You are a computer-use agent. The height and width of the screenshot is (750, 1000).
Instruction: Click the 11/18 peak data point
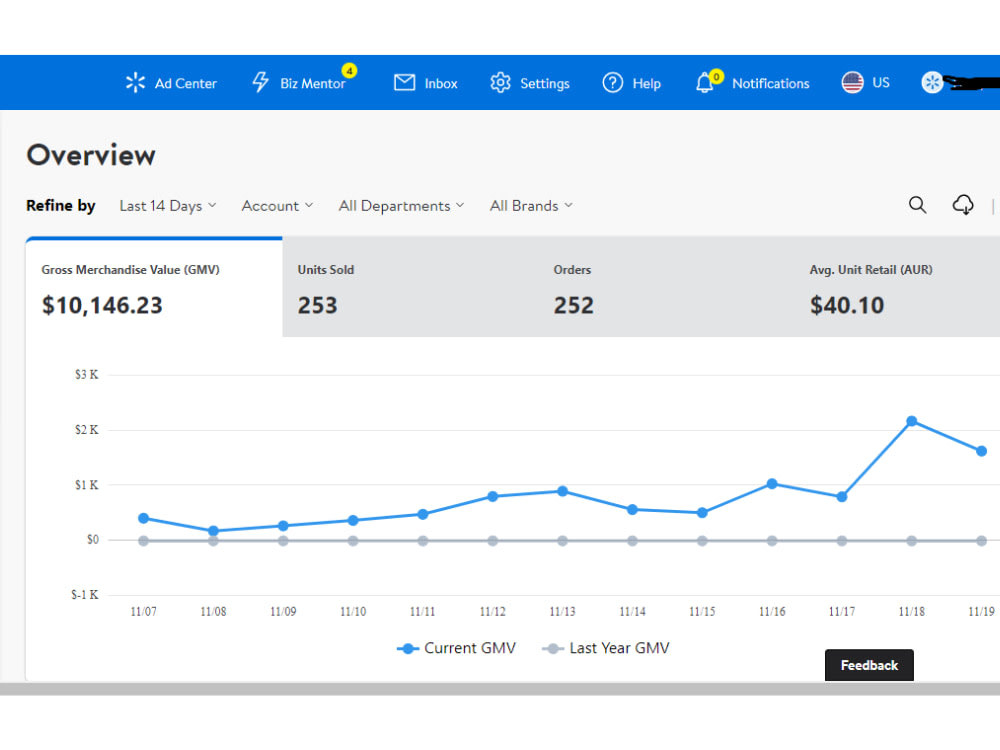tap(911, 421)
